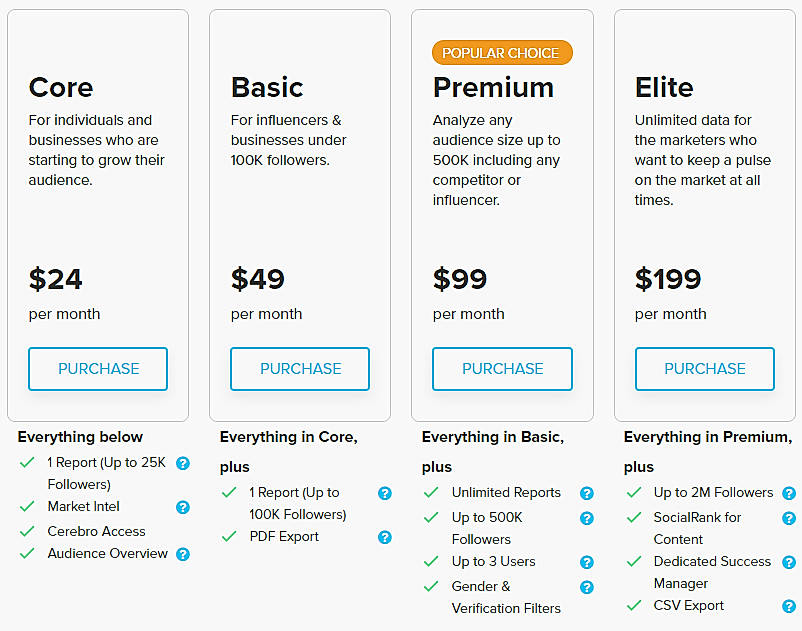Click help icon beside Market Intel
Screen dimensions: 802x631
coord(183,507)
